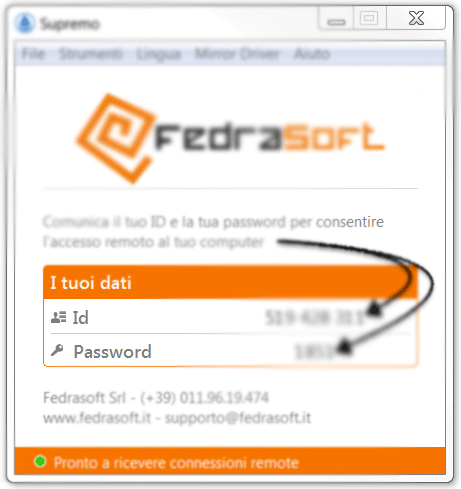Close the Supremo window
Viewport: 461px width, 489px height.
pos(416,18)
